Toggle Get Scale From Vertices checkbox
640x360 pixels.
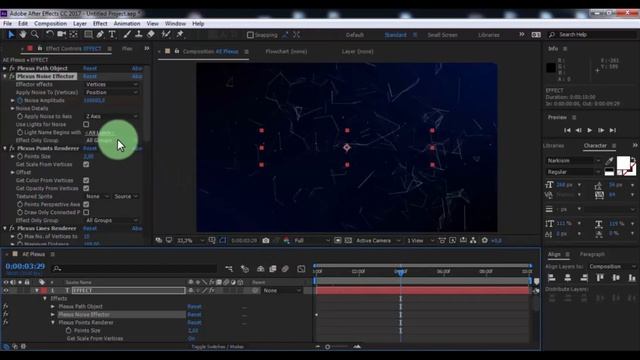click(86, 164)
